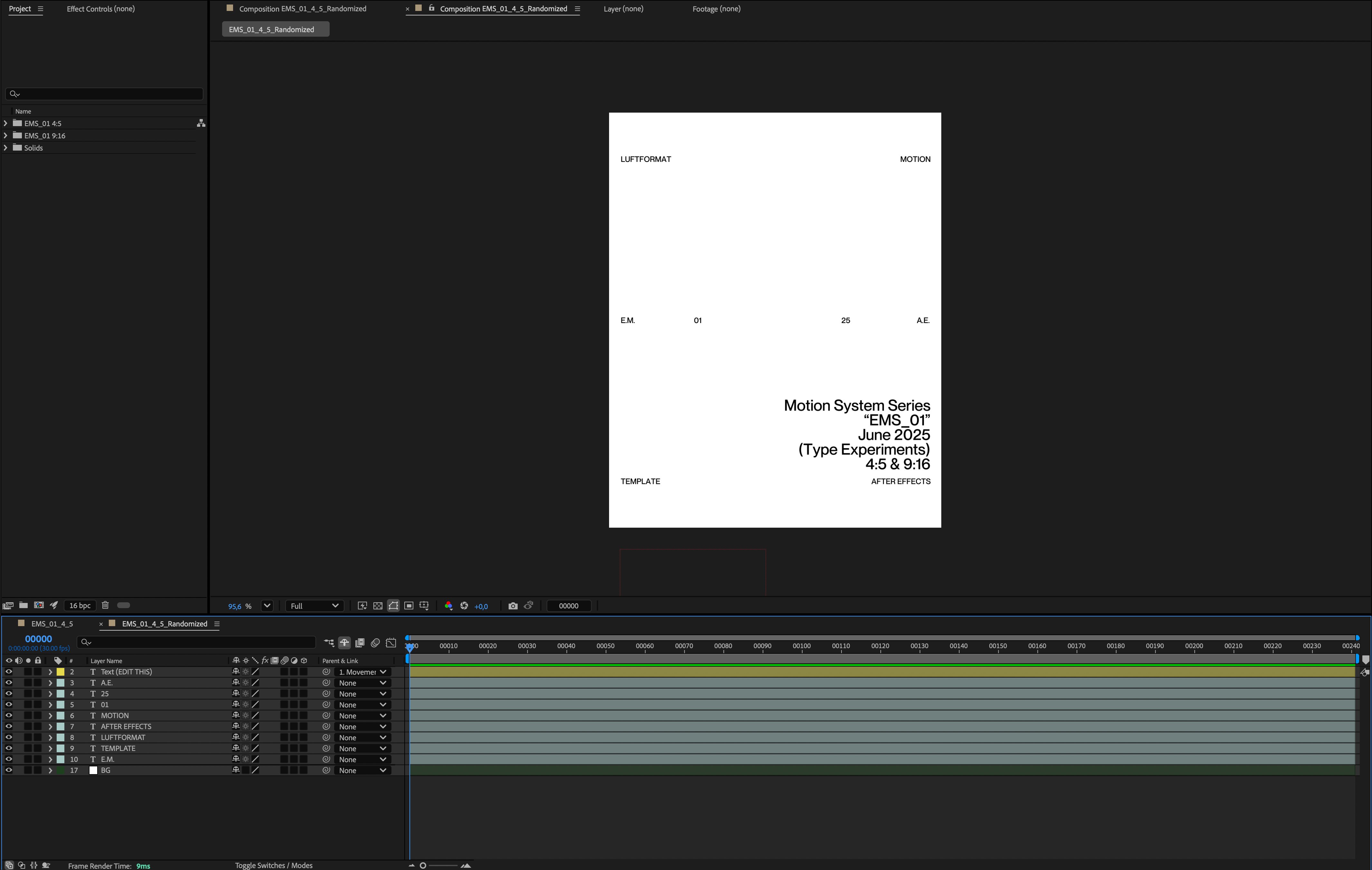Open parent dropdown for LUFTFORMAT layer
The height and width of the screenshot is (870, 1372).
362,737
